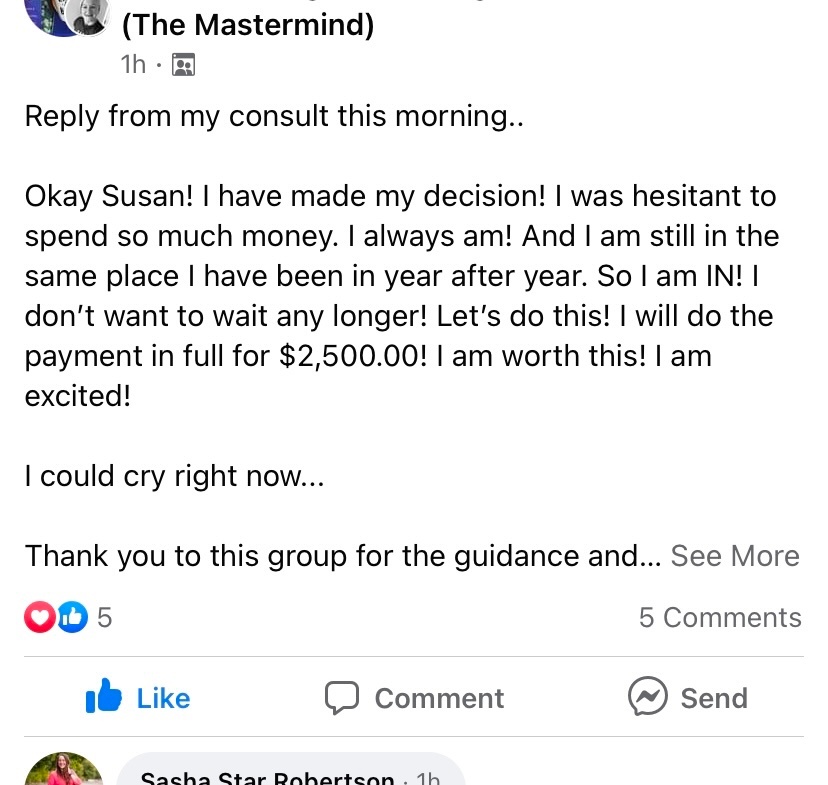The width and height of the screenshot is (828, 785).
Task: Tap the Send button label
Action: 714,698
